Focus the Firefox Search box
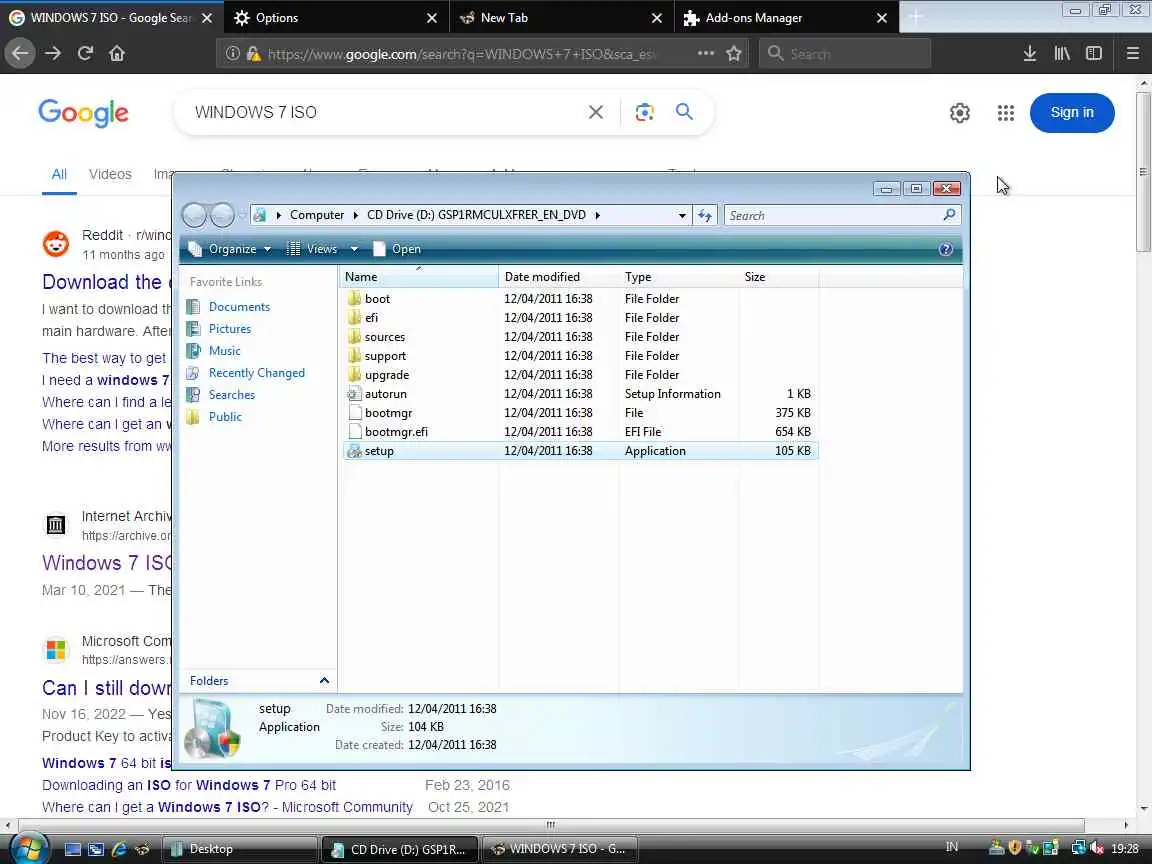 point(845,53)
